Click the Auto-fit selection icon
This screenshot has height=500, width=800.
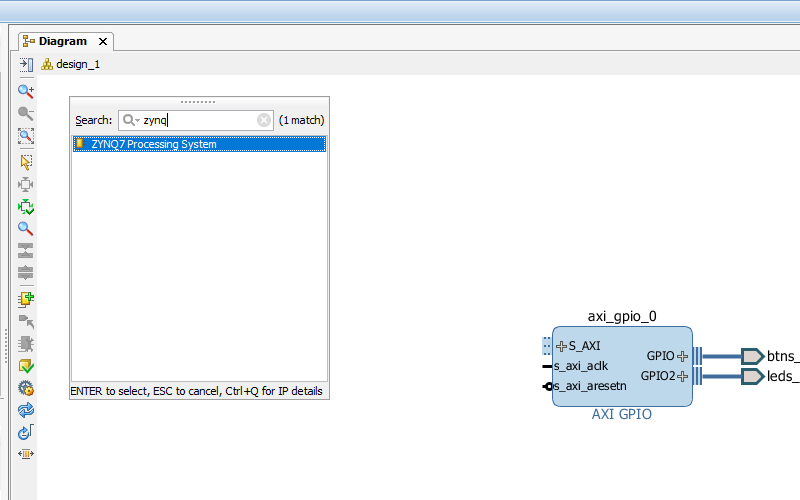(26, 185)
